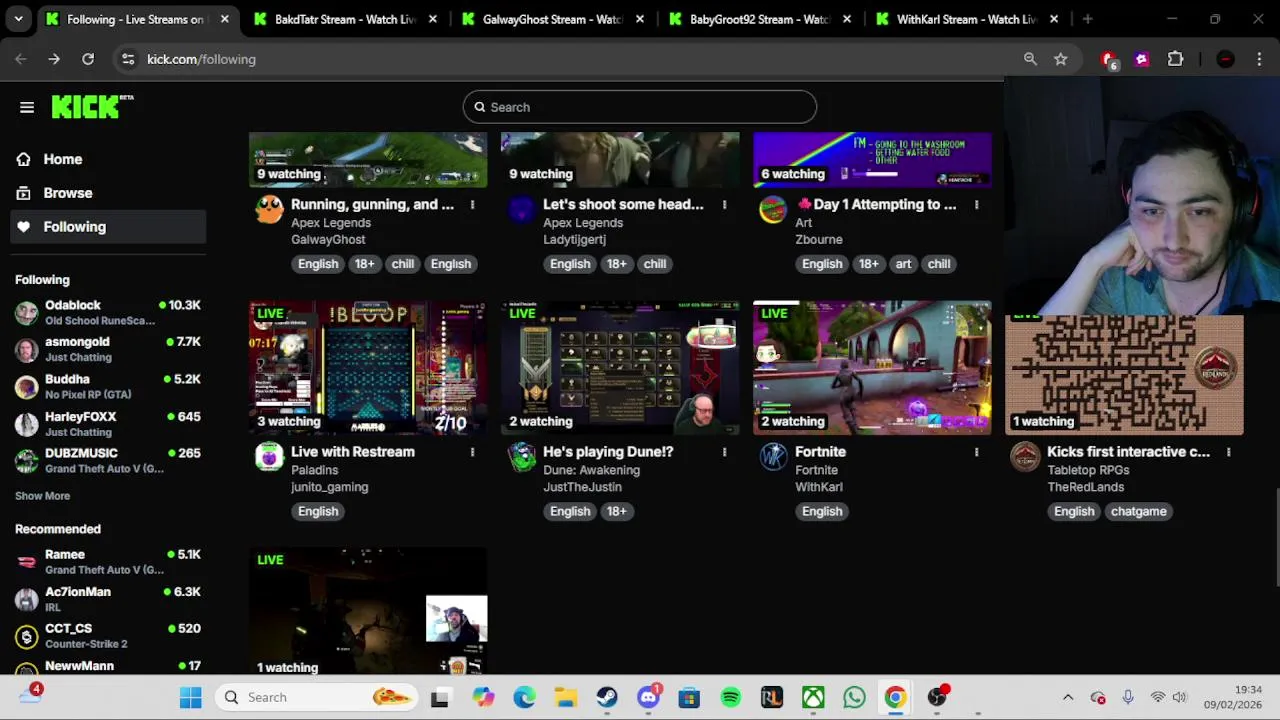
Task: Open the Chrome extensions puzzle icon
Action: (1175, 59)
